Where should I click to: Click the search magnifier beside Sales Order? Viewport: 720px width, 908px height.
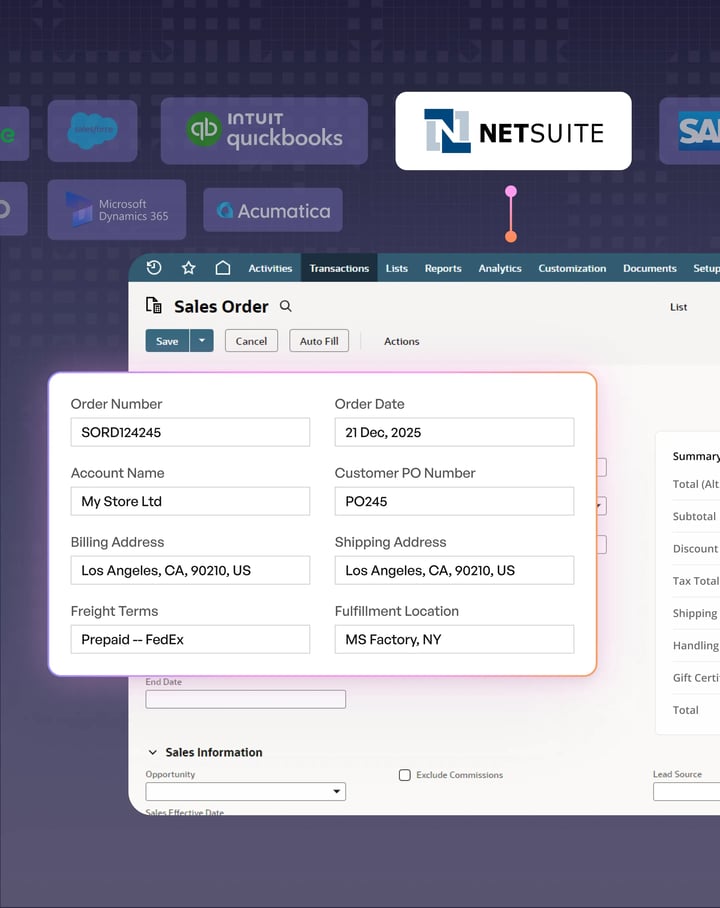tap(286, 307)
